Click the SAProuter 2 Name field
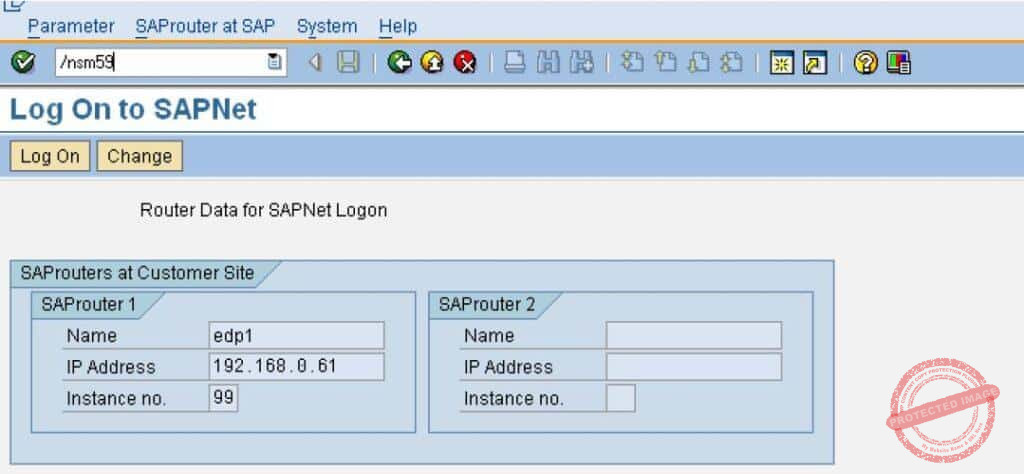Image resolution: width=1024 pixels, height=474 pixels. tap(693, 336)
